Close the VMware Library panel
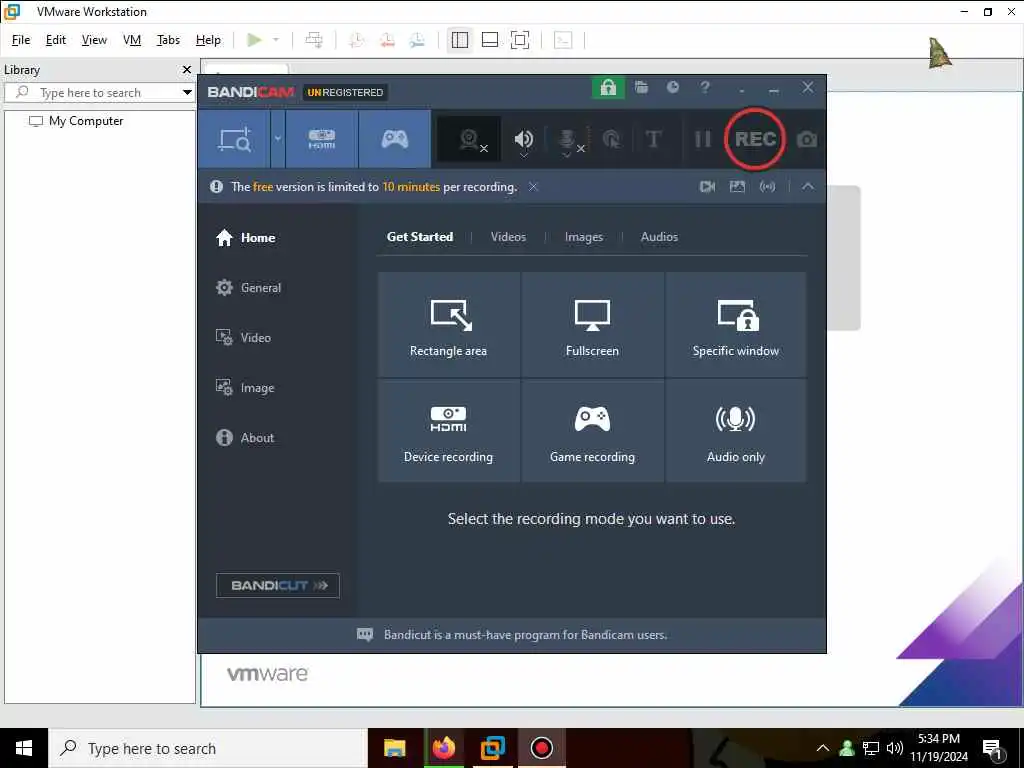 [187, 69]
